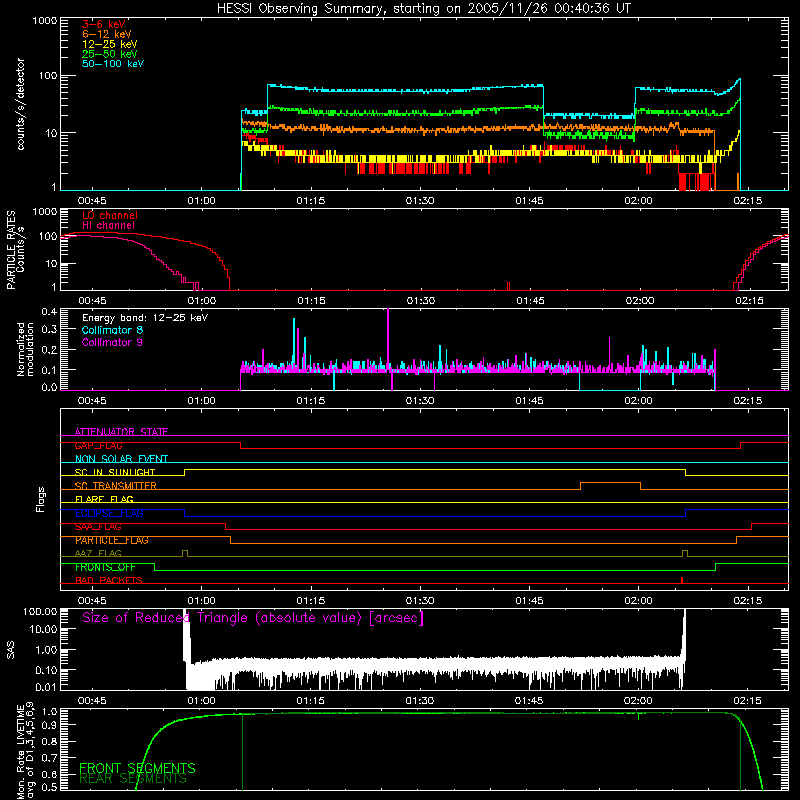This screenshot has width=800, height=800.
Task: Click the red BAD_PACKETS tick mark
Action: point(682,580)
